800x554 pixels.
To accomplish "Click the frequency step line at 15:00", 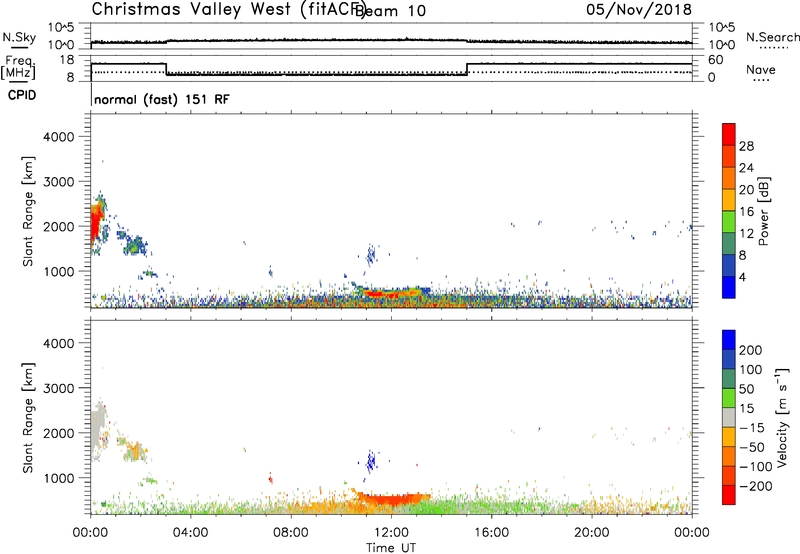I will point(467,69).
